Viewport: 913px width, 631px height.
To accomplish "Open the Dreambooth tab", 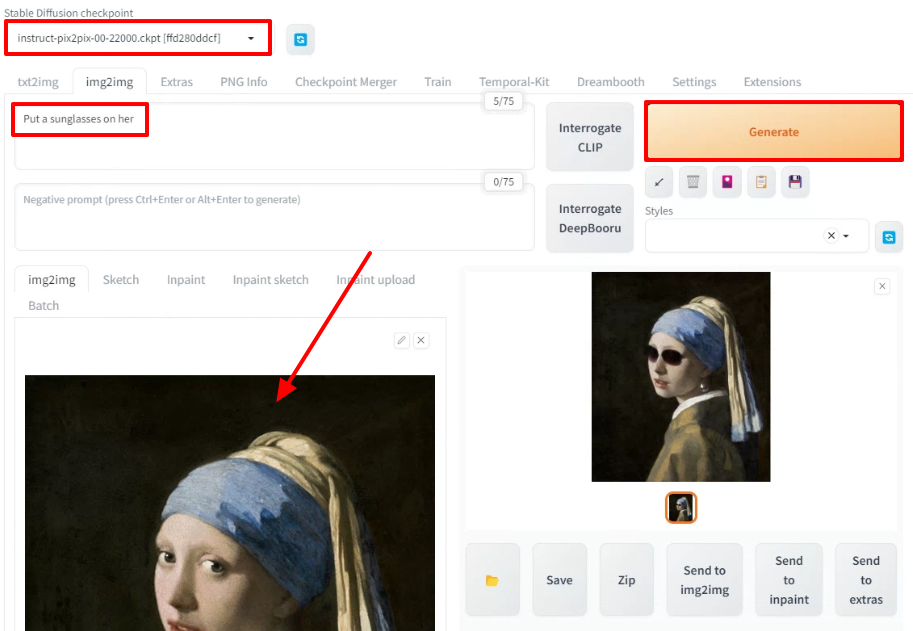I will point(611,81).
